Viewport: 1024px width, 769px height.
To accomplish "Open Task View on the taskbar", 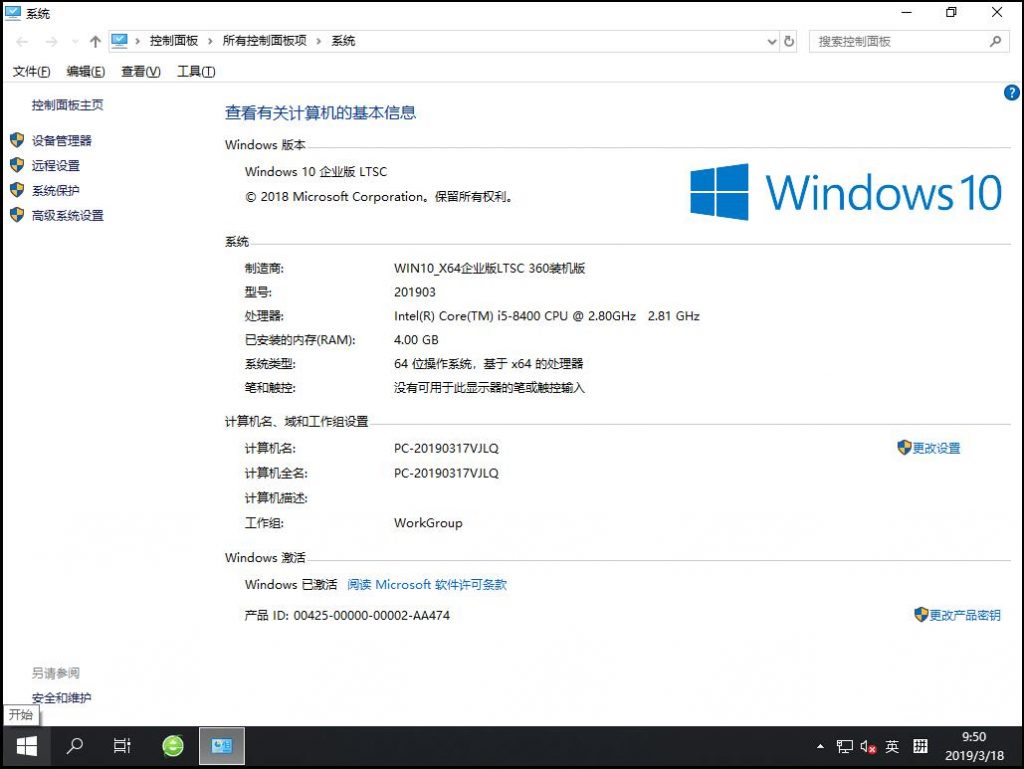I will coord(122,745).
